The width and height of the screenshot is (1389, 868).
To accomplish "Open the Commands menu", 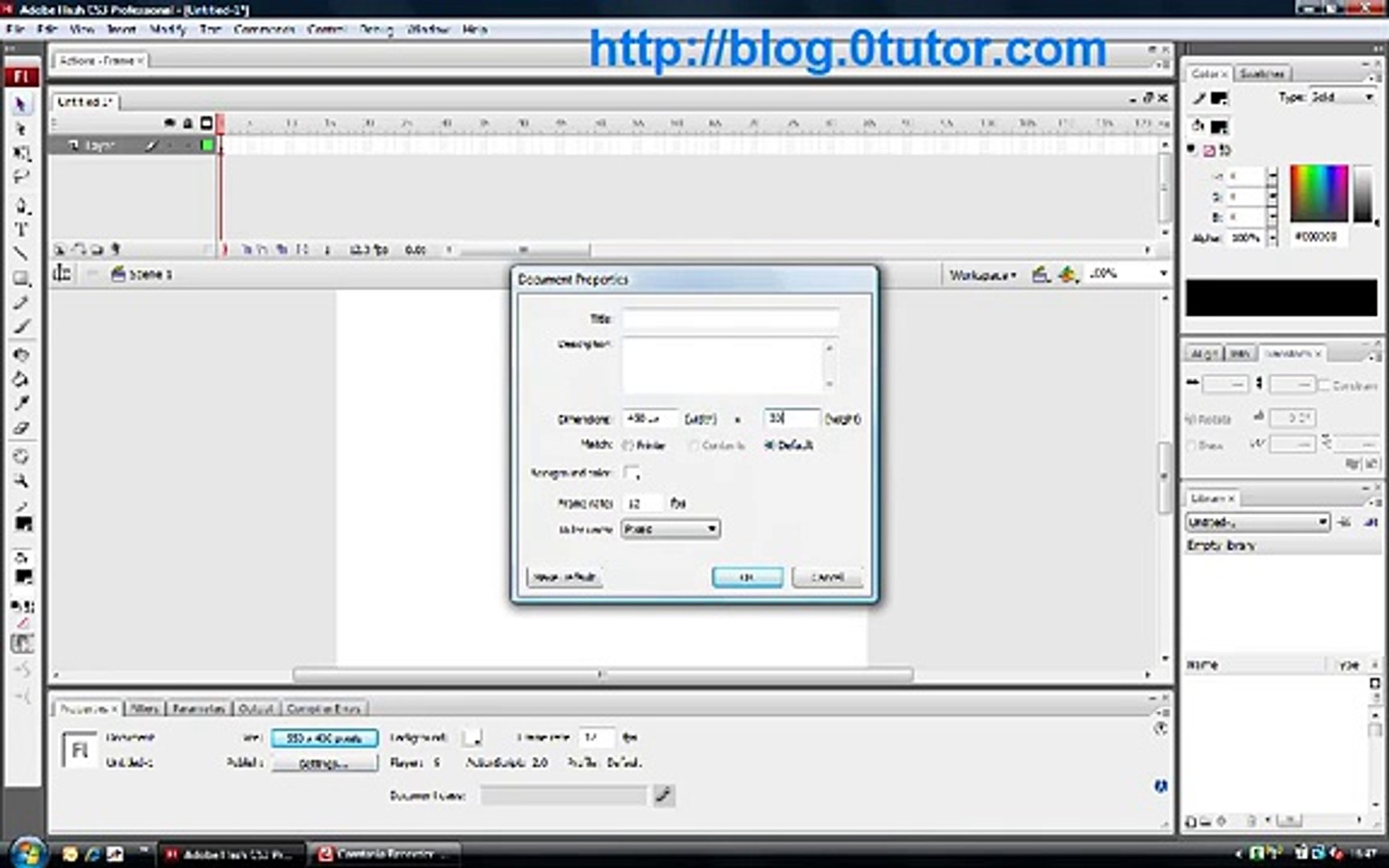I will [x=264, y=29].
